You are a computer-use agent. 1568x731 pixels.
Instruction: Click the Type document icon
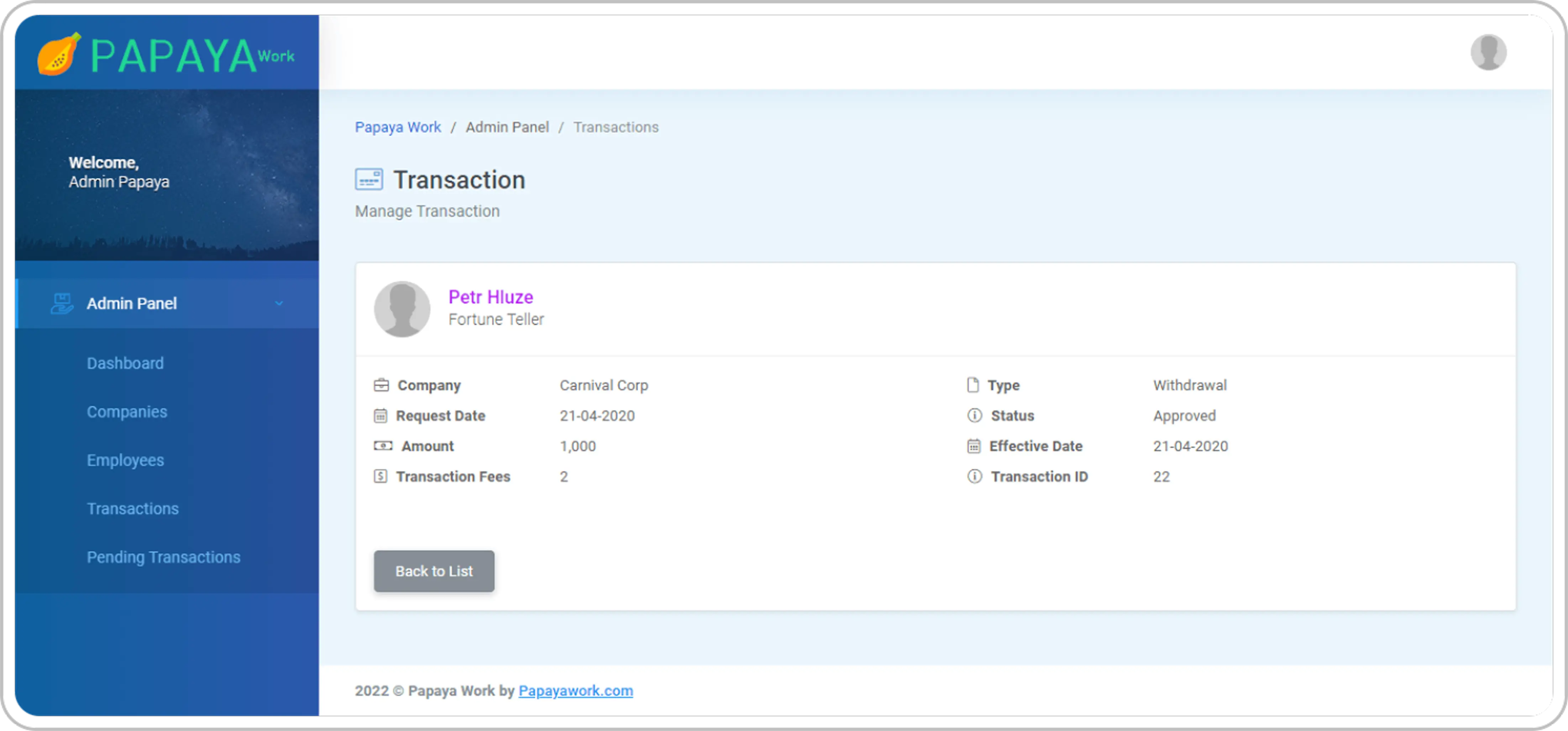(x=973, y=384)
